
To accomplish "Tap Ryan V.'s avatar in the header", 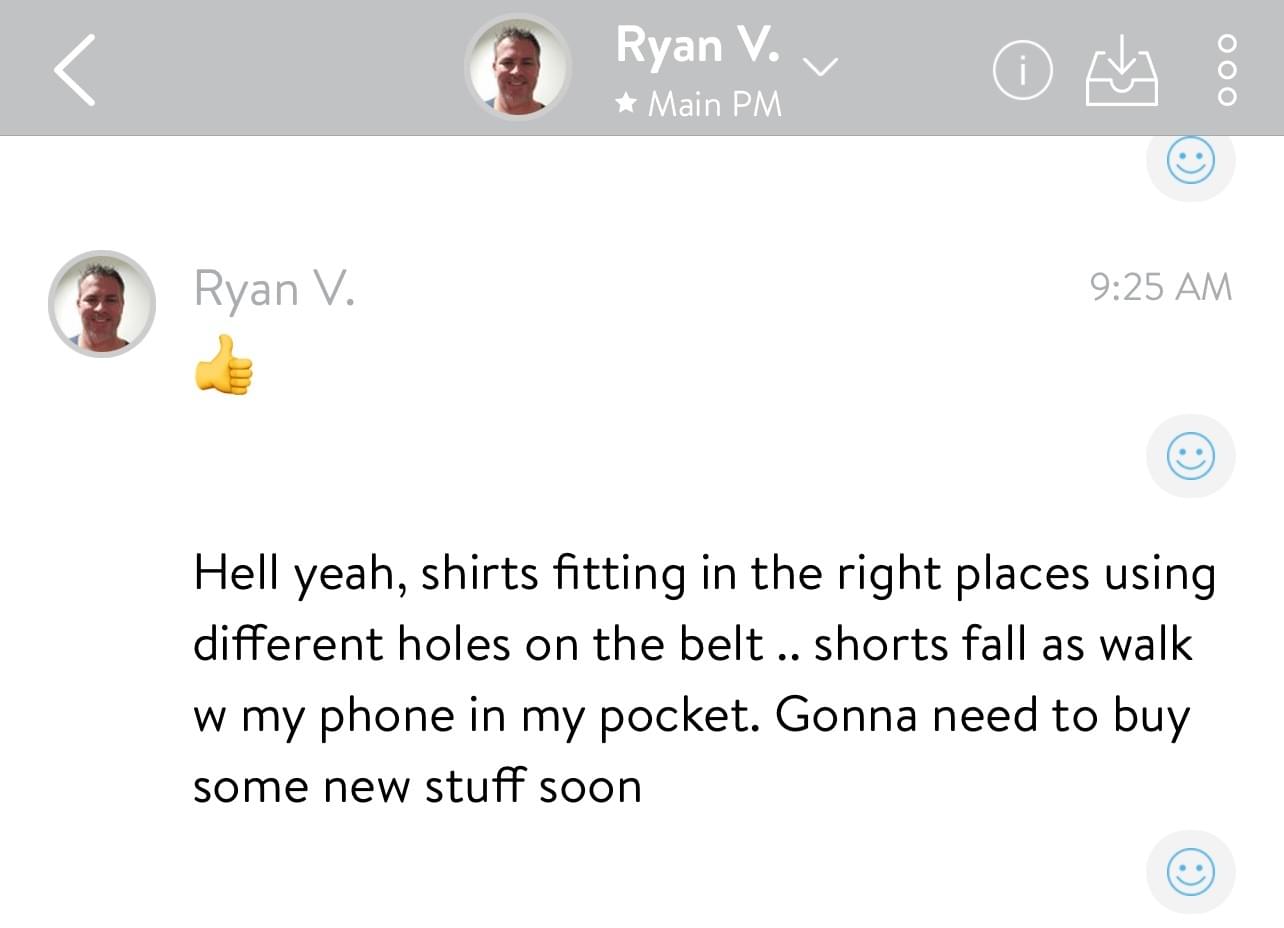I will tap(518, 68).
